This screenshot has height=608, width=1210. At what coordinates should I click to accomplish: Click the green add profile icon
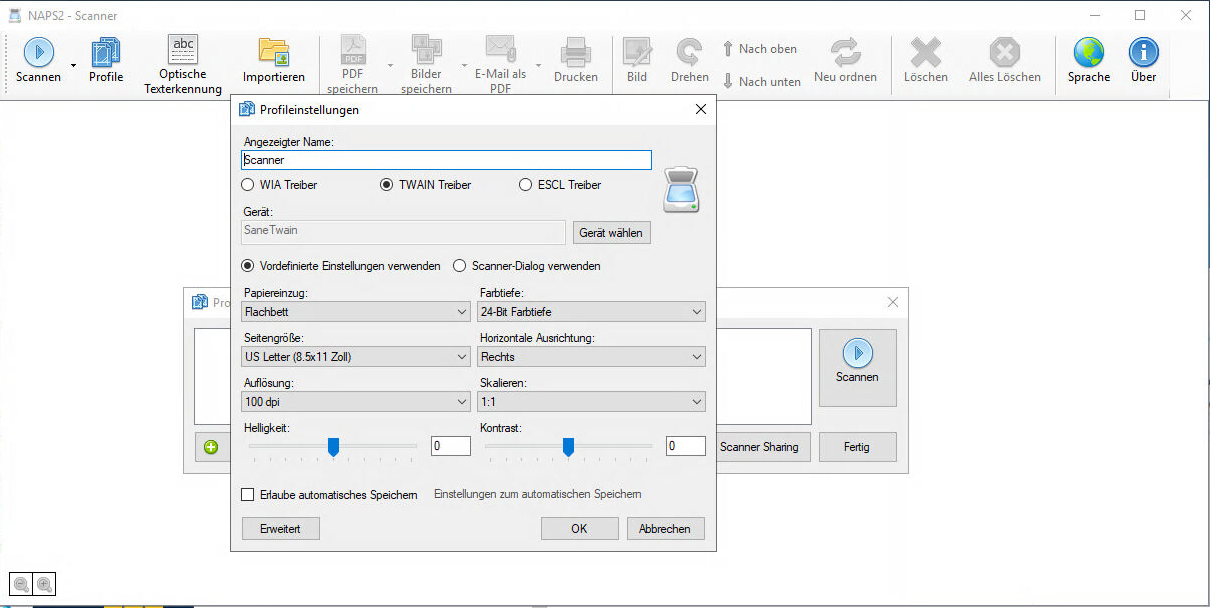pos(211,447)
